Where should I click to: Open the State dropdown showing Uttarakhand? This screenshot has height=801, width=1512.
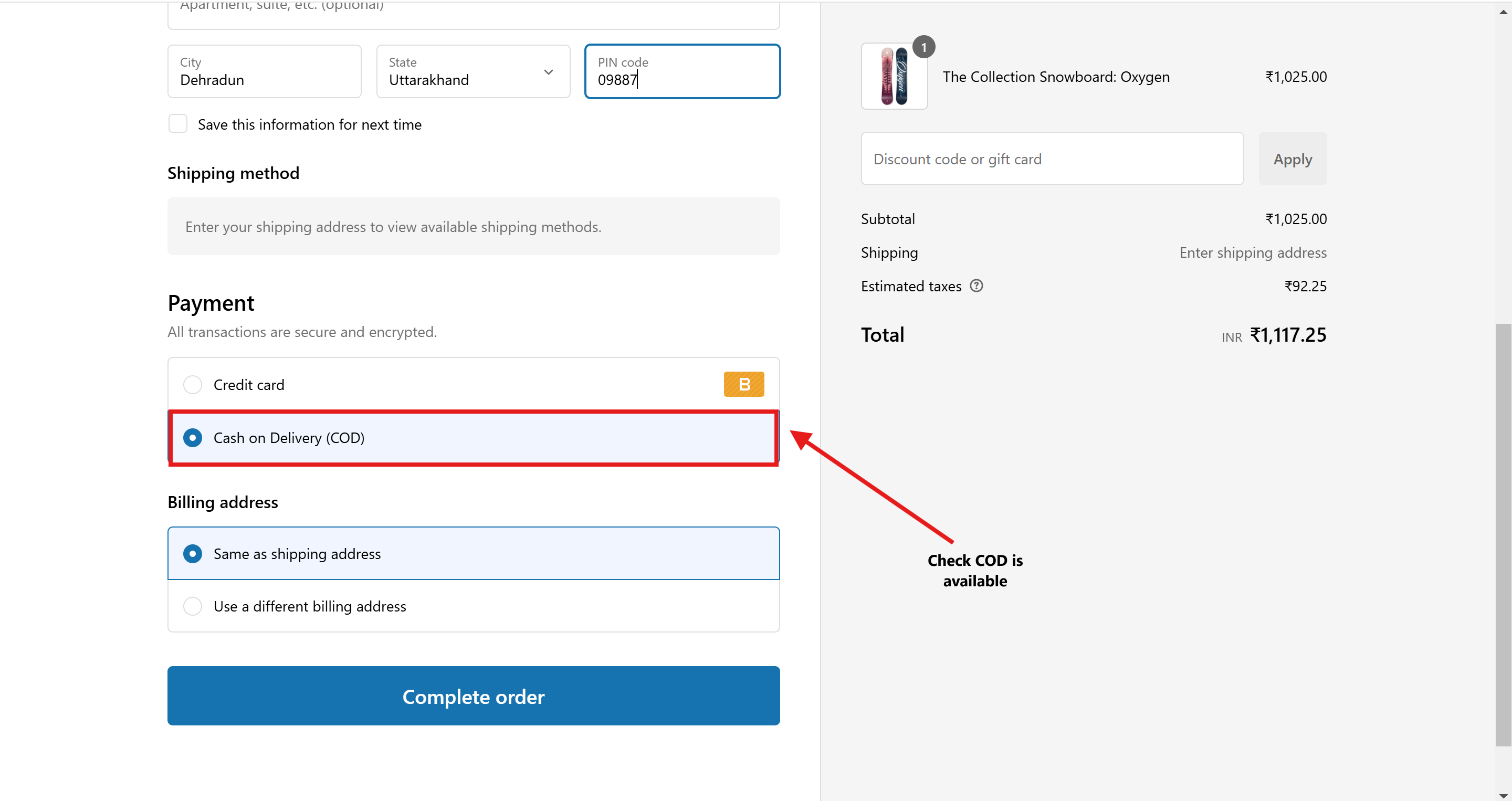point(464,72)
